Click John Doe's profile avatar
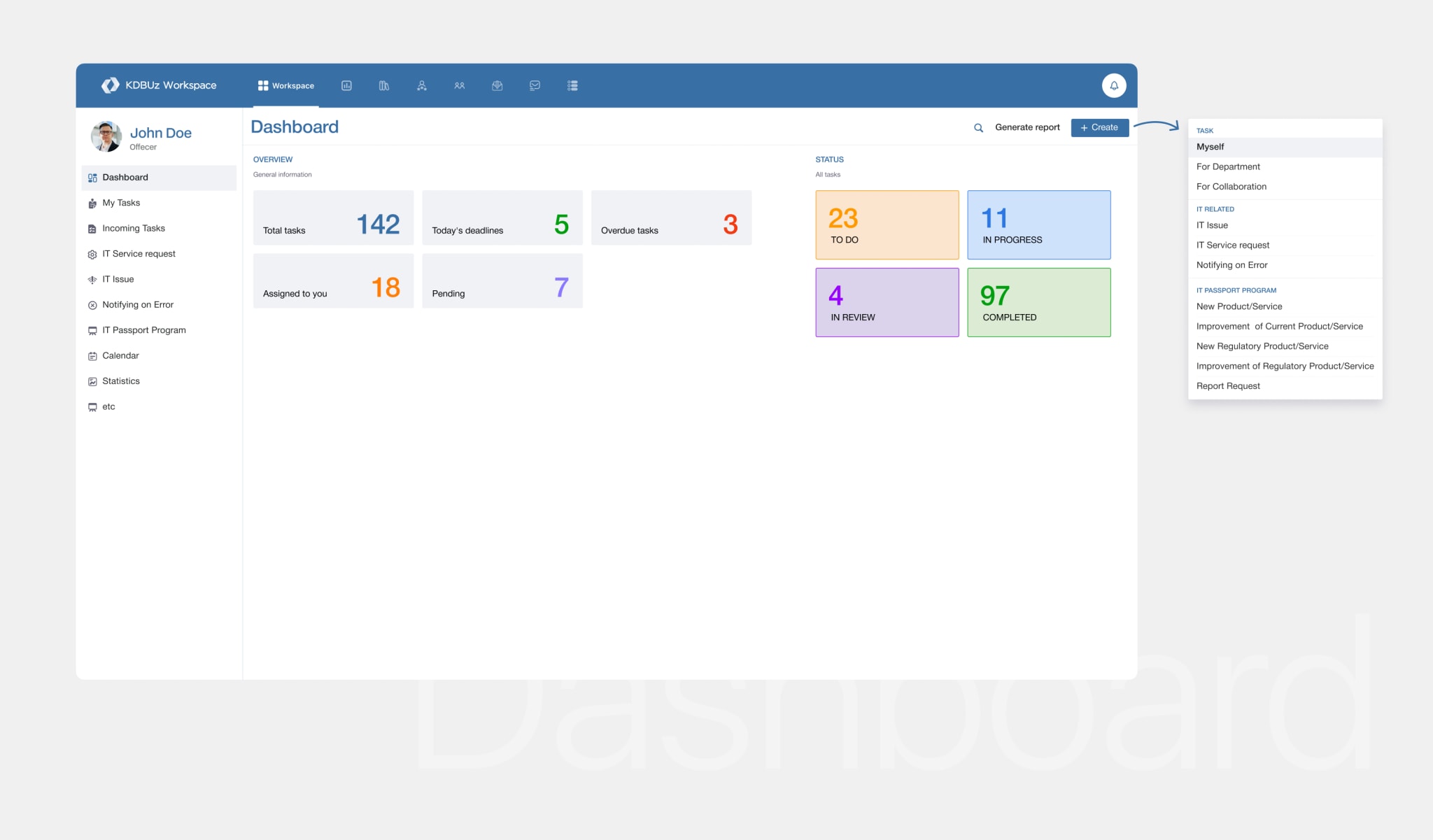This screenshot has width=1433, height=840. tap(106, 136)
